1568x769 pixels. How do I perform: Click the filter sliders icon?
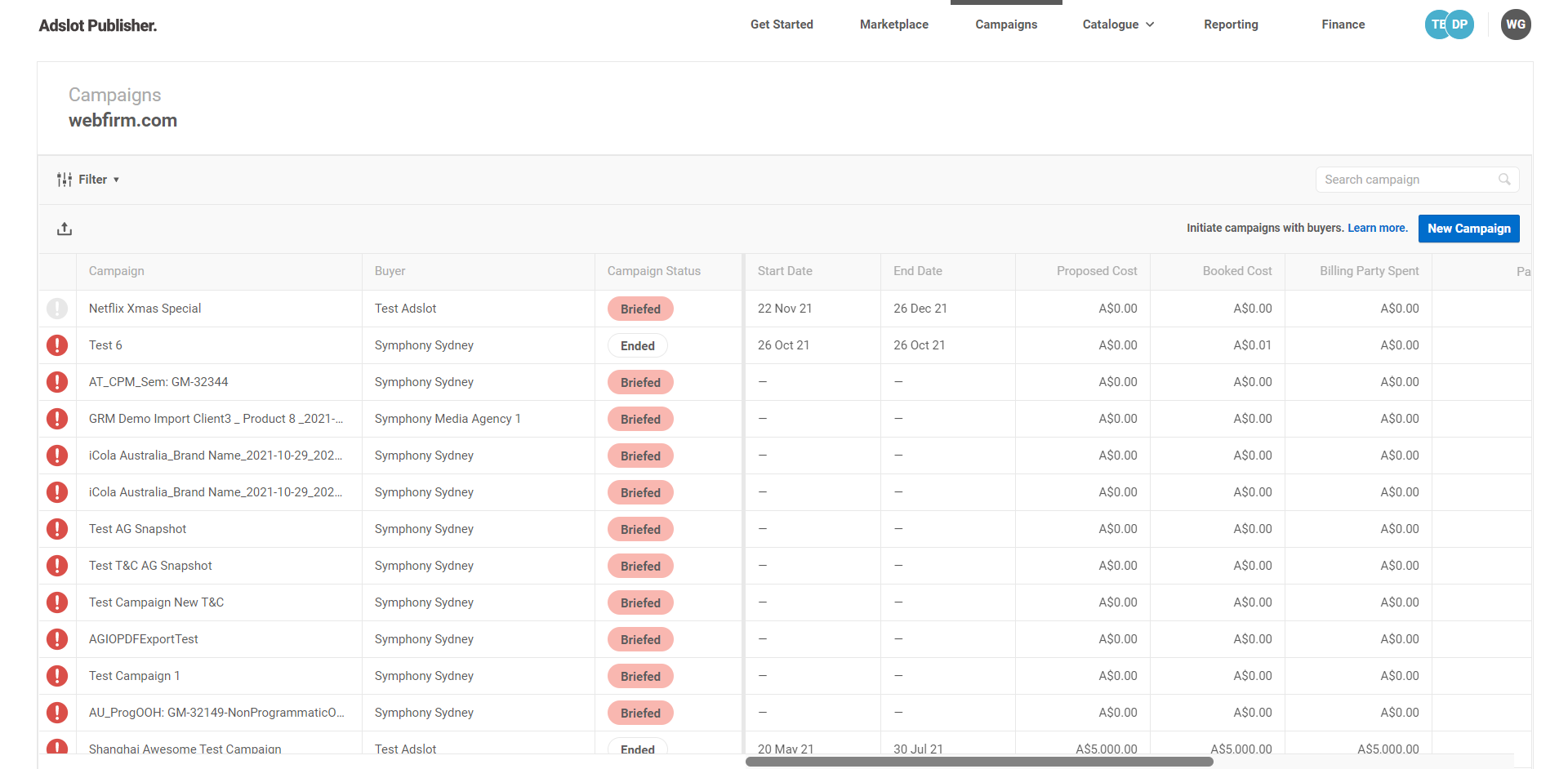[65, 180]
